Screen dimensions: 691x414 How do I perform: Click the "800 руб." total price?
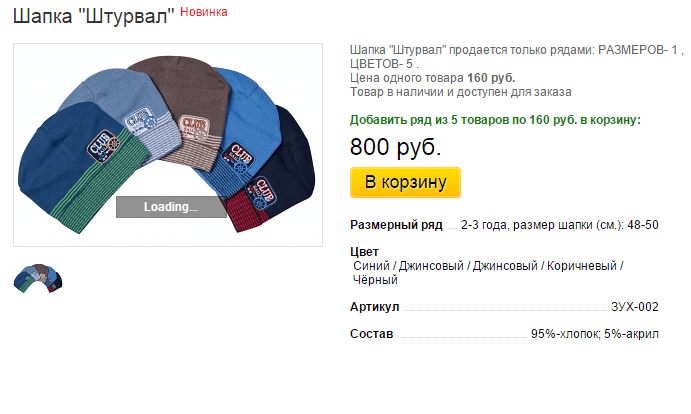[396, 147]
